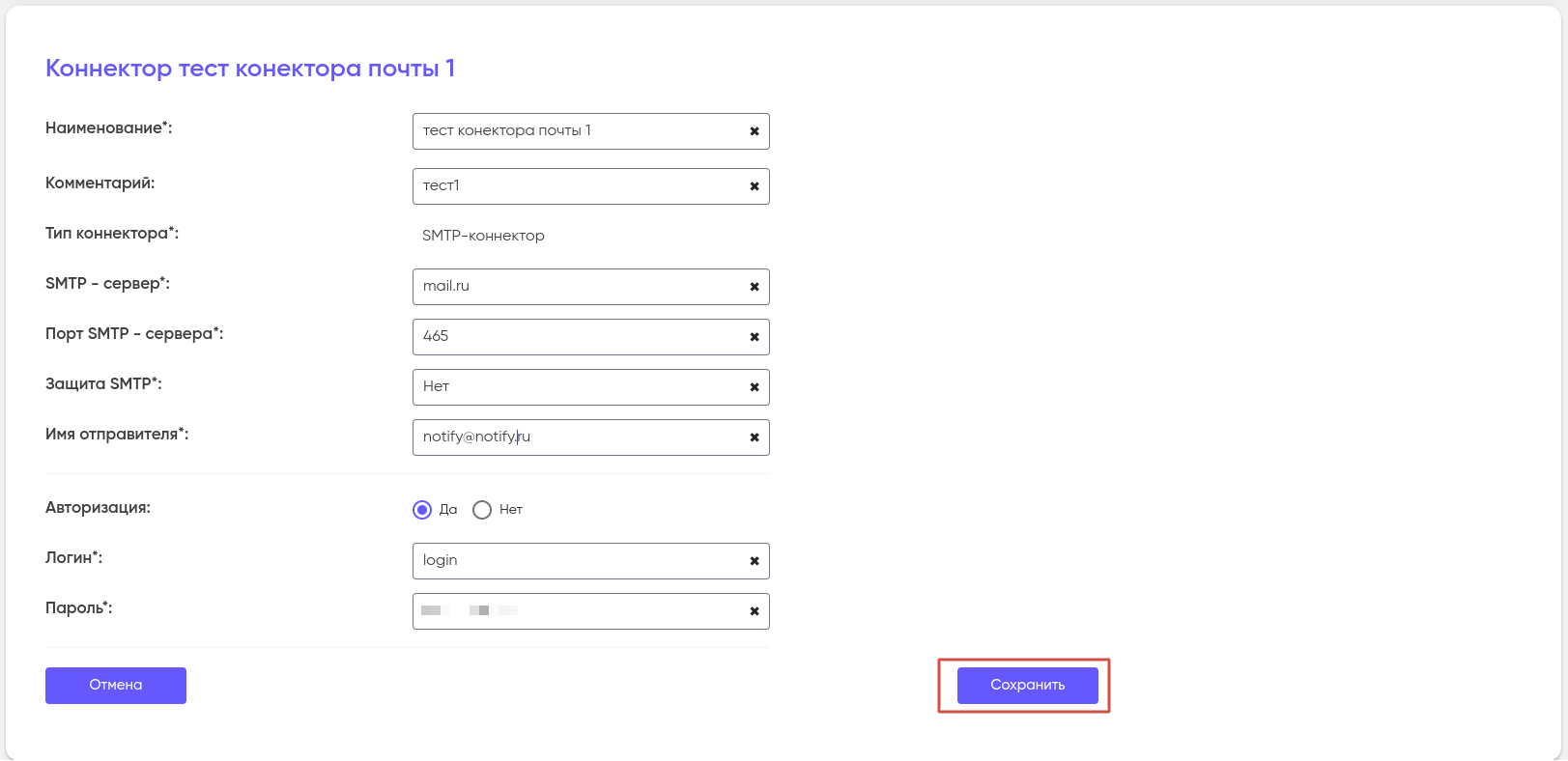1568x761 pixels.
Task: Clear the Имя отправителя field X icon
Action: [755, 437]
